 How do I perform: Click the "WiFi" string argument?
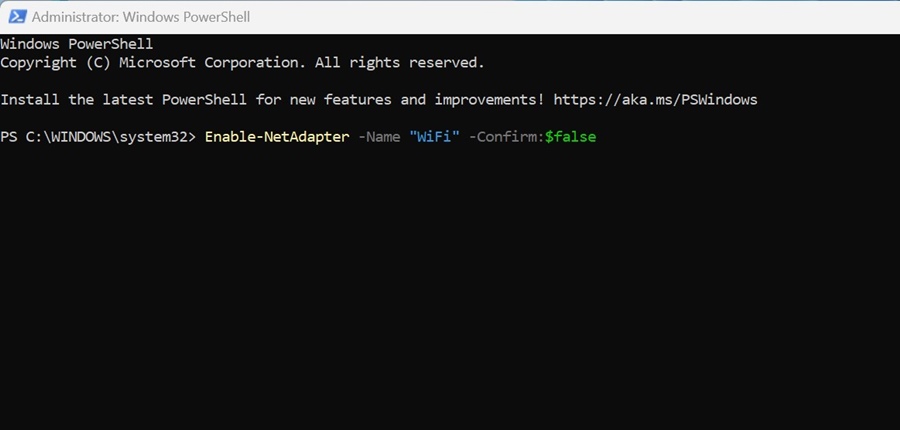pyautogui.click(x=435, y=137)
